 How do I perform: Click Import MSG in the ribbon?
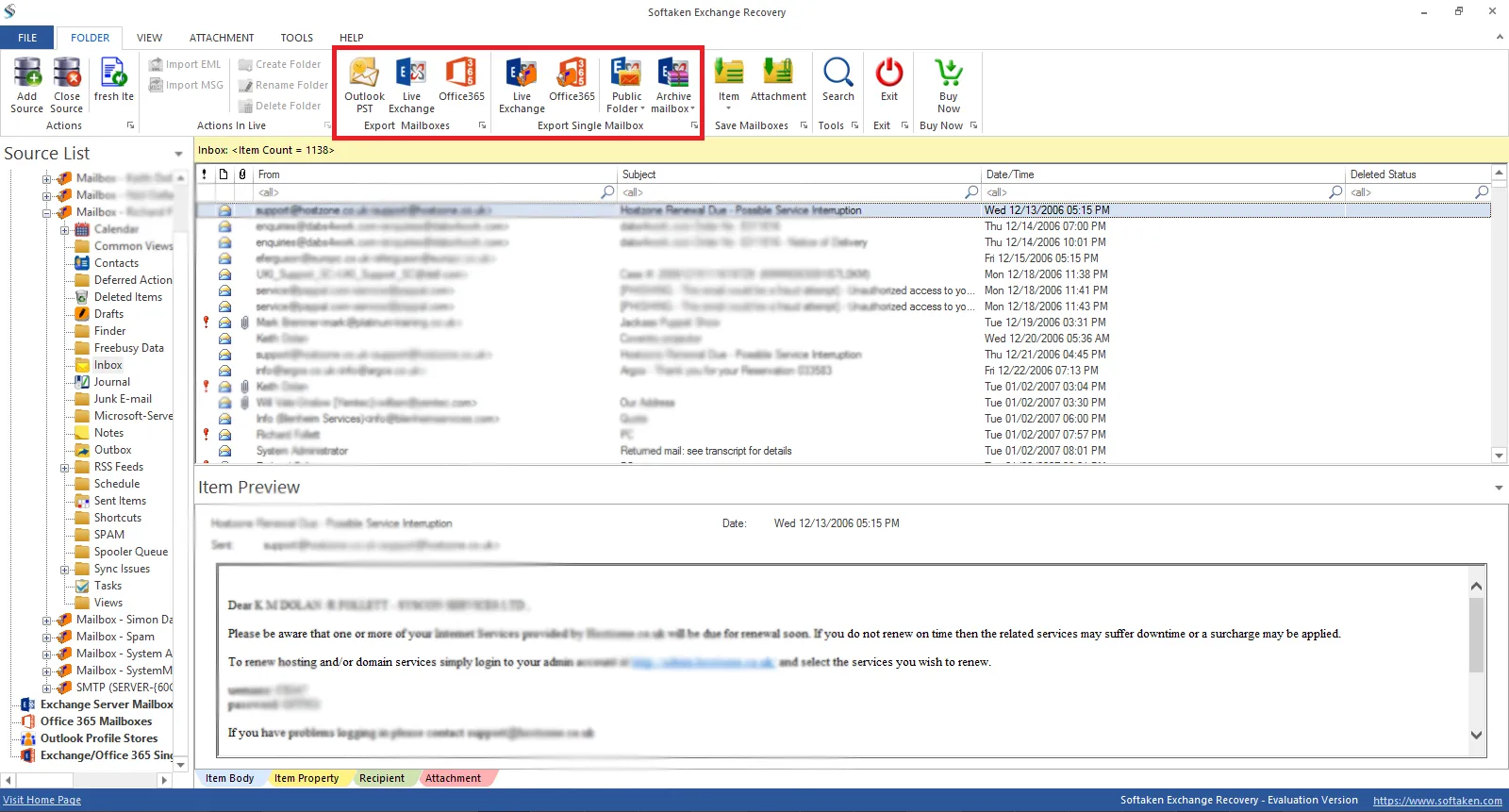click(187, 85)
